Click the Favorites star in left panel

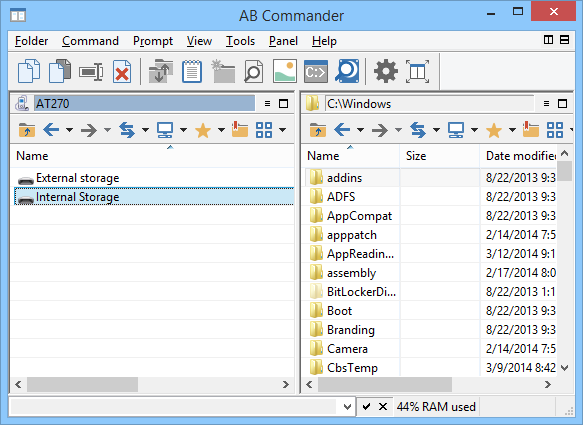(x=203, y=130)
